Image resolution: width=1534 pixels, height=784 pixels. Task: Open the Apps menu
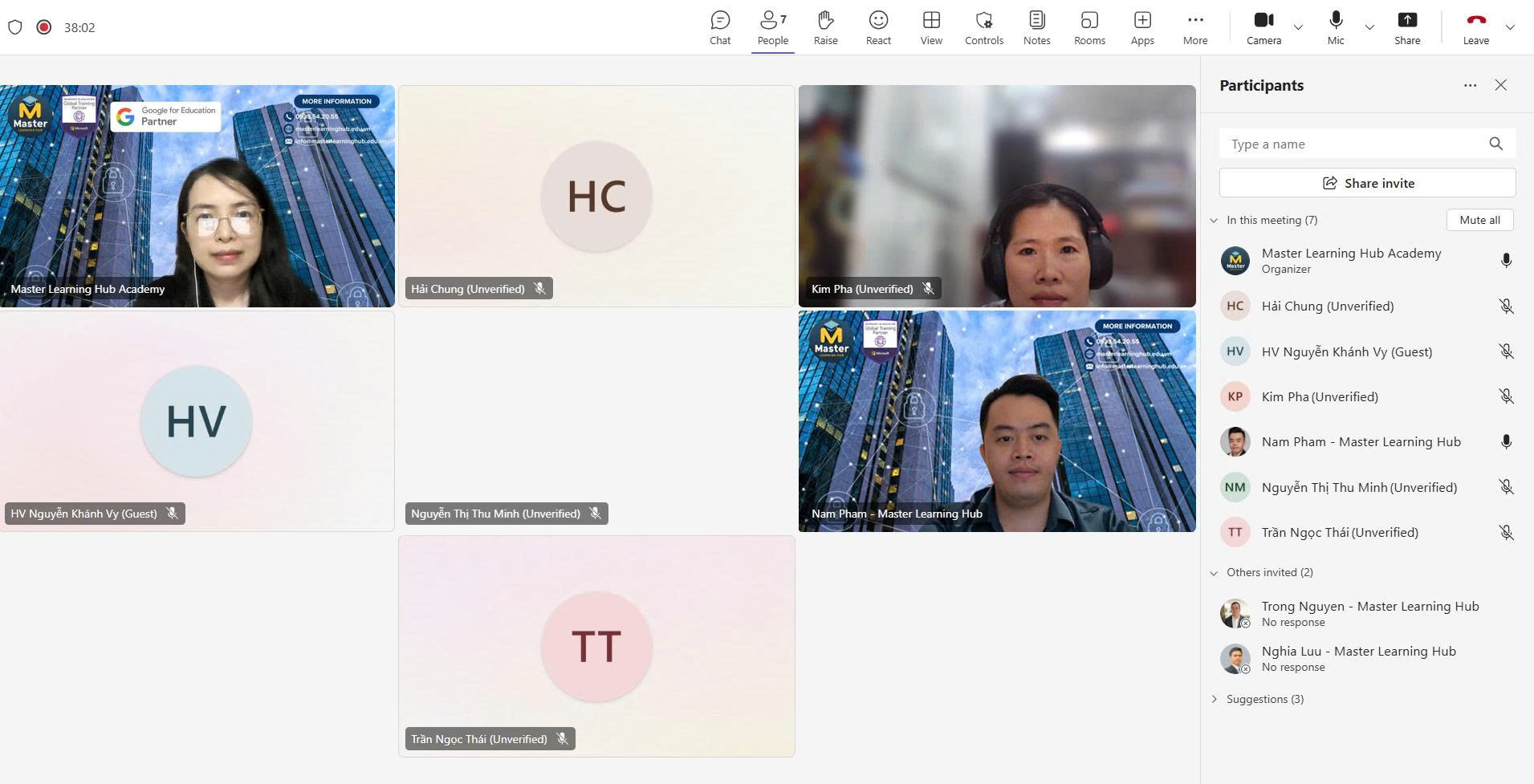tap(1142, 27)
